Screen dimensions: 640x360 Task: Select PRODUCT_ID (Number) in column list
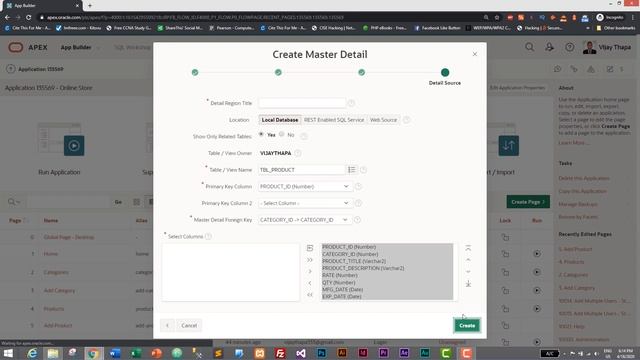pyautogui.click(x=349, y=247)
